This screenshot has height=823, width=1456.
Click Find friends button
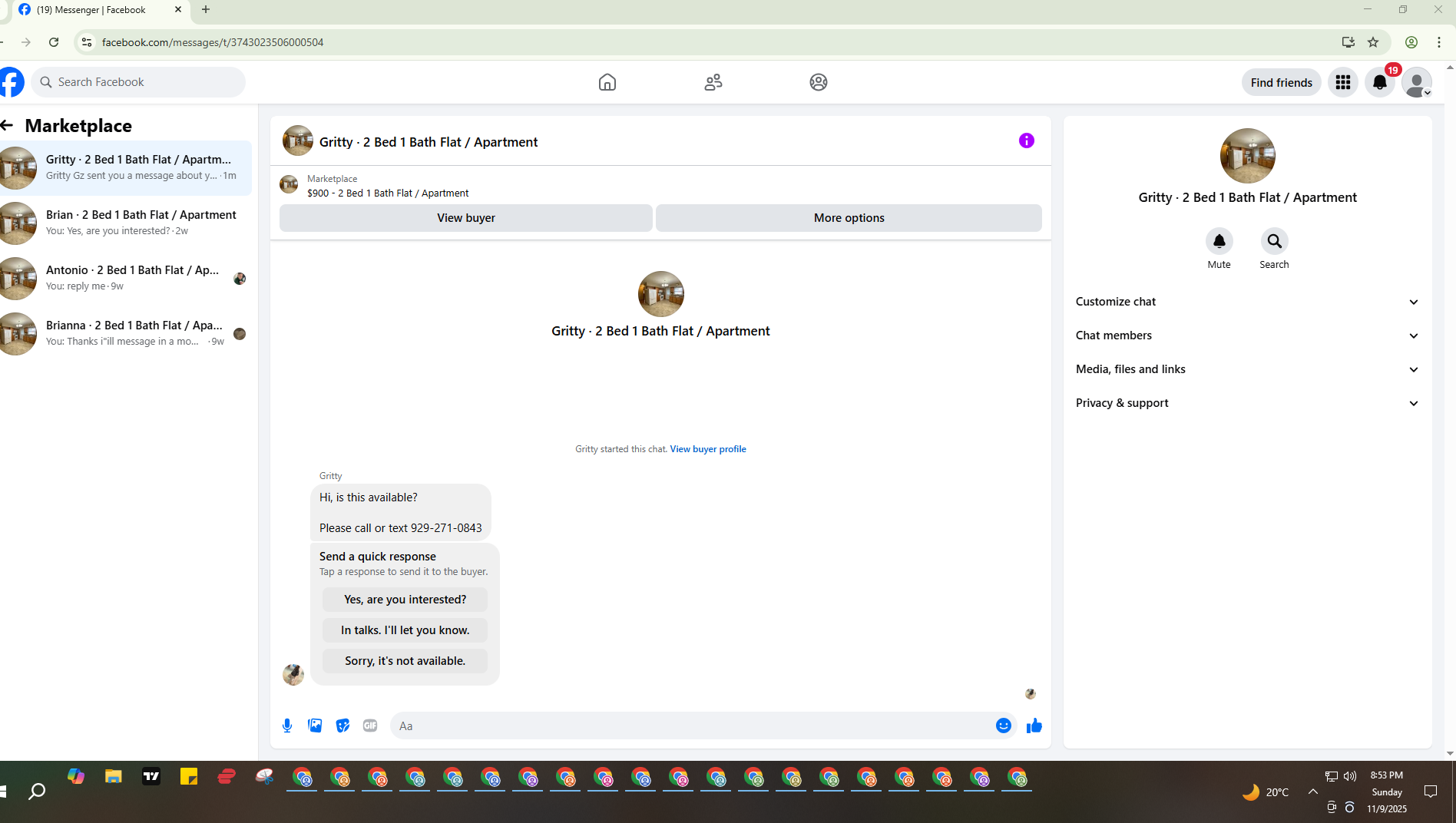coord(1281,82)
